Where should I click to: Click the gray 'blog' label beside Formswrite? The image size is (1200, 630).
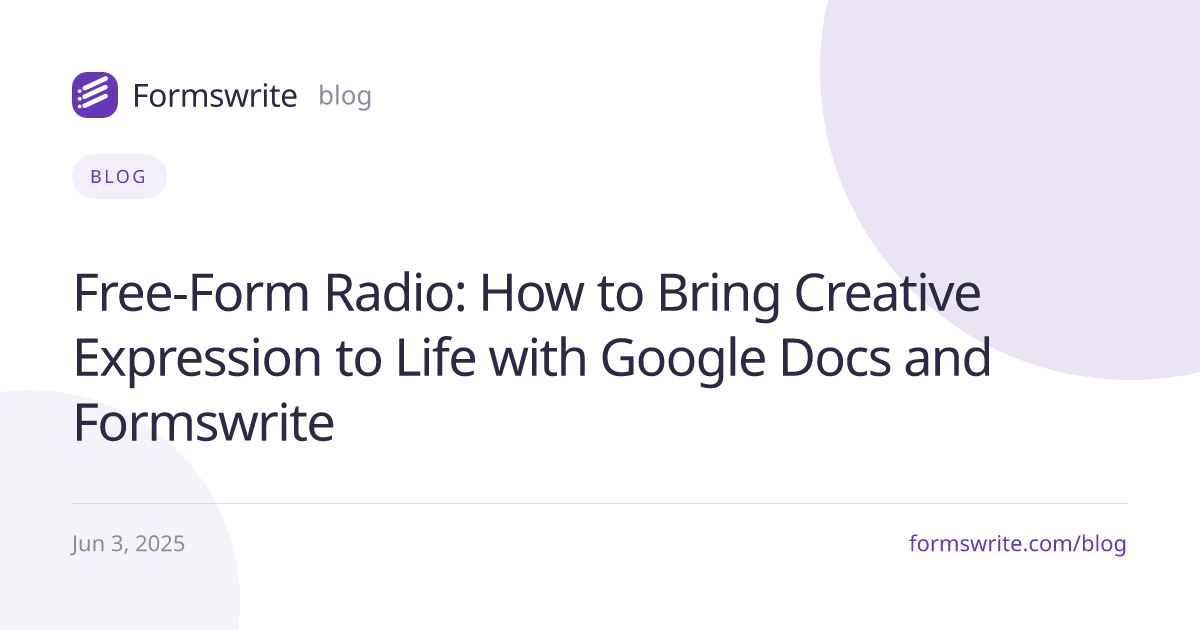(x=345, y=96)
